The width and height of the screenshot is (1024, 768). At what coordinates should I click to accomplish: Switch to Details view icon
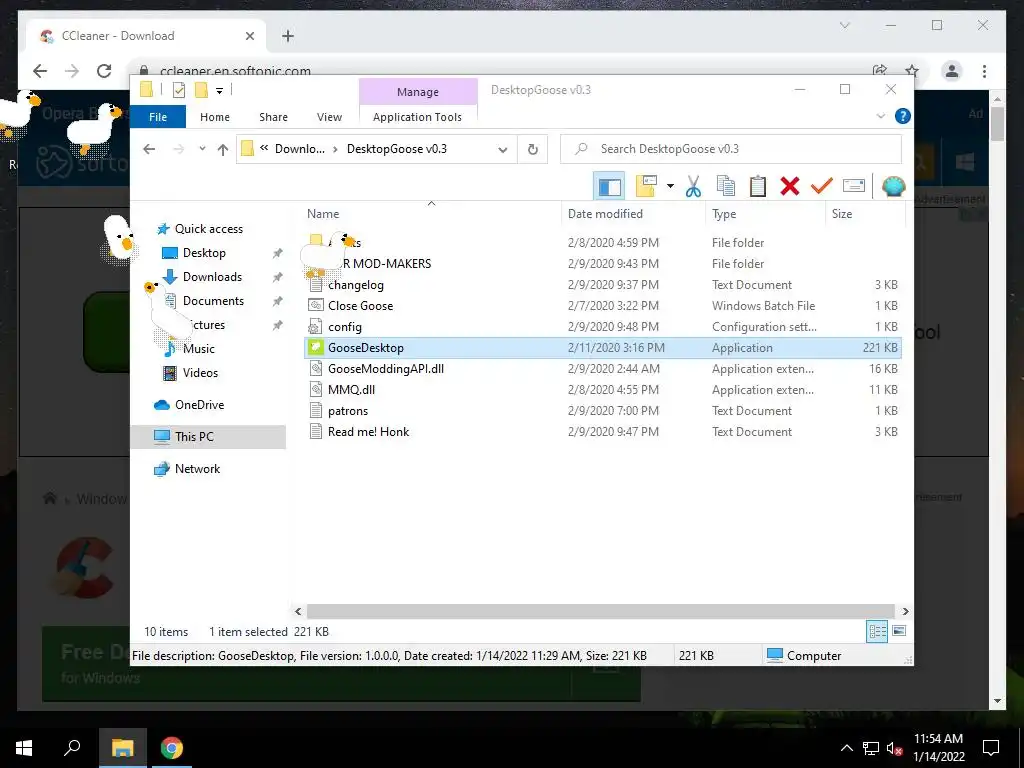[x=877, y=631]
